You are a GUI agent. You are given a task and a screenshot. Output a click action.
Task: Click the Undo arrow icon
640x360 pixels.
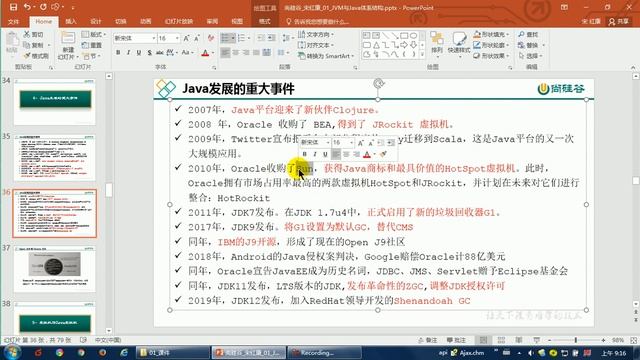27,7
